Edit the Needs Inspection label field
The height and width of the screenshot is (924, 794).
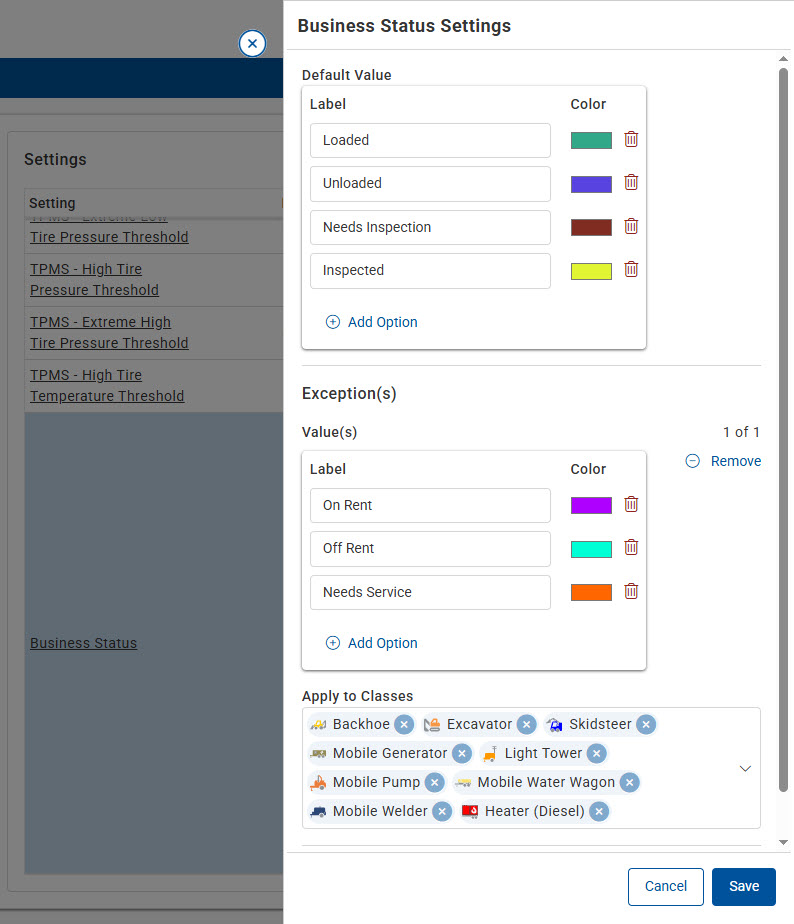click(x=430, y=227)
